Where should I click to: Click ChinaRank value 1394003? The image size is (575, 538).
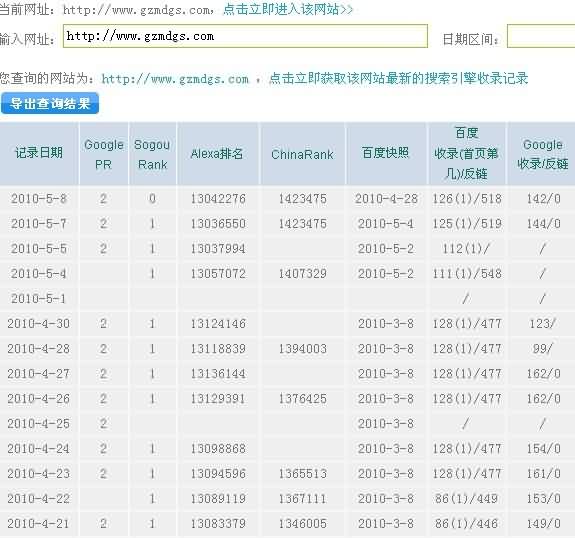pyautogui.click(x=303, y=348)
